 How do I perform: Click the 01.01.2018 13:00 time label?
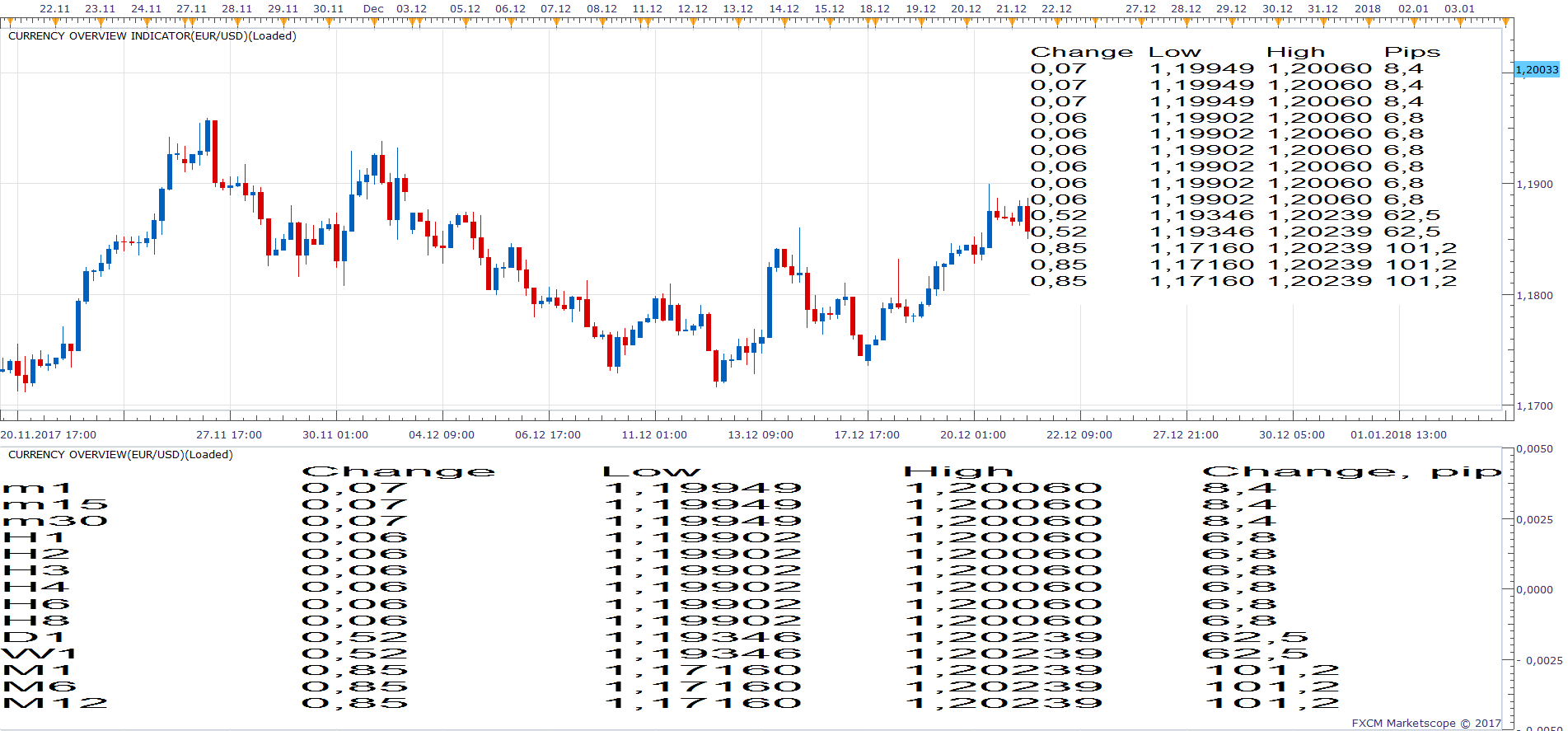pyautogui.click(x=1398, y=434)
